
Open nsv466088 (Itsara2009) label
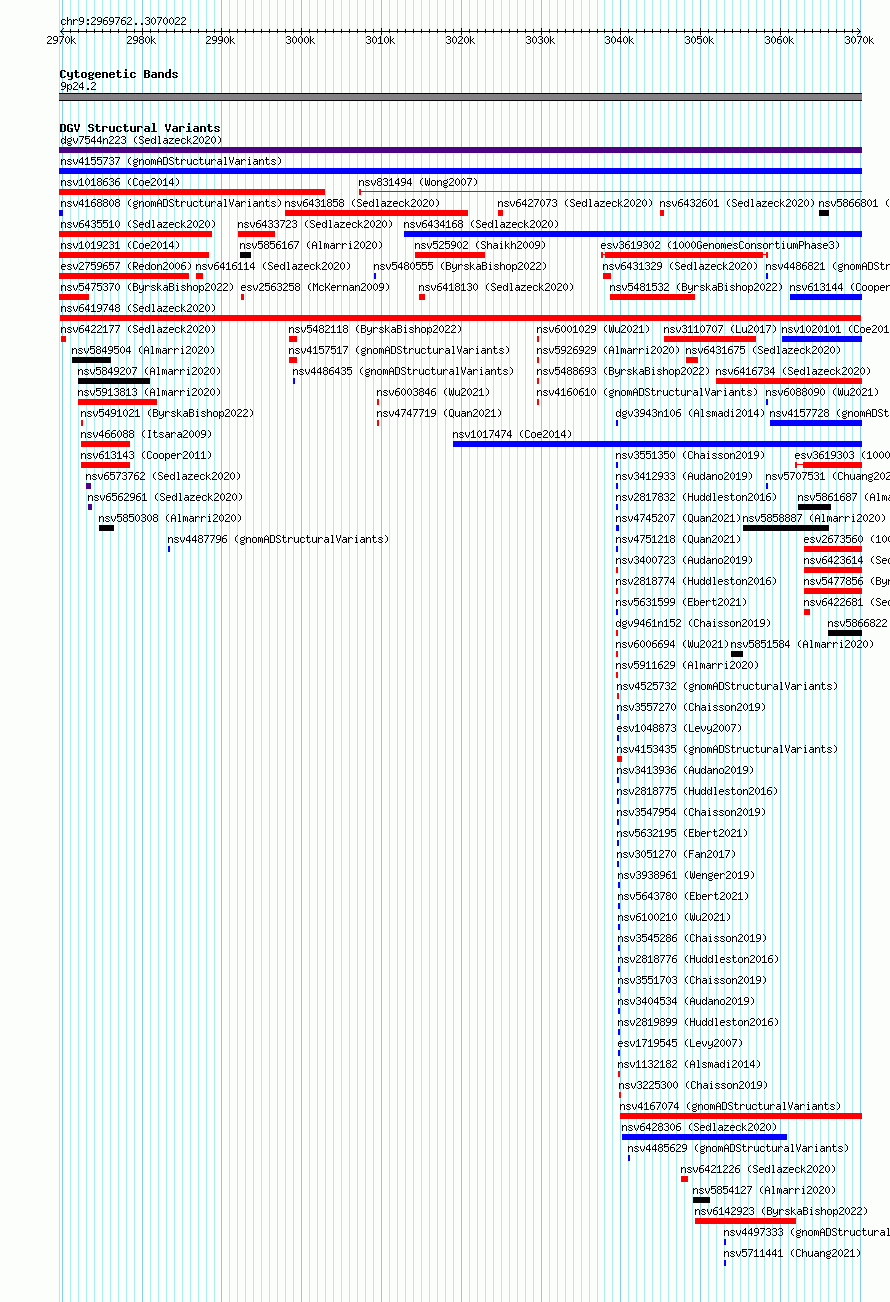147,434
